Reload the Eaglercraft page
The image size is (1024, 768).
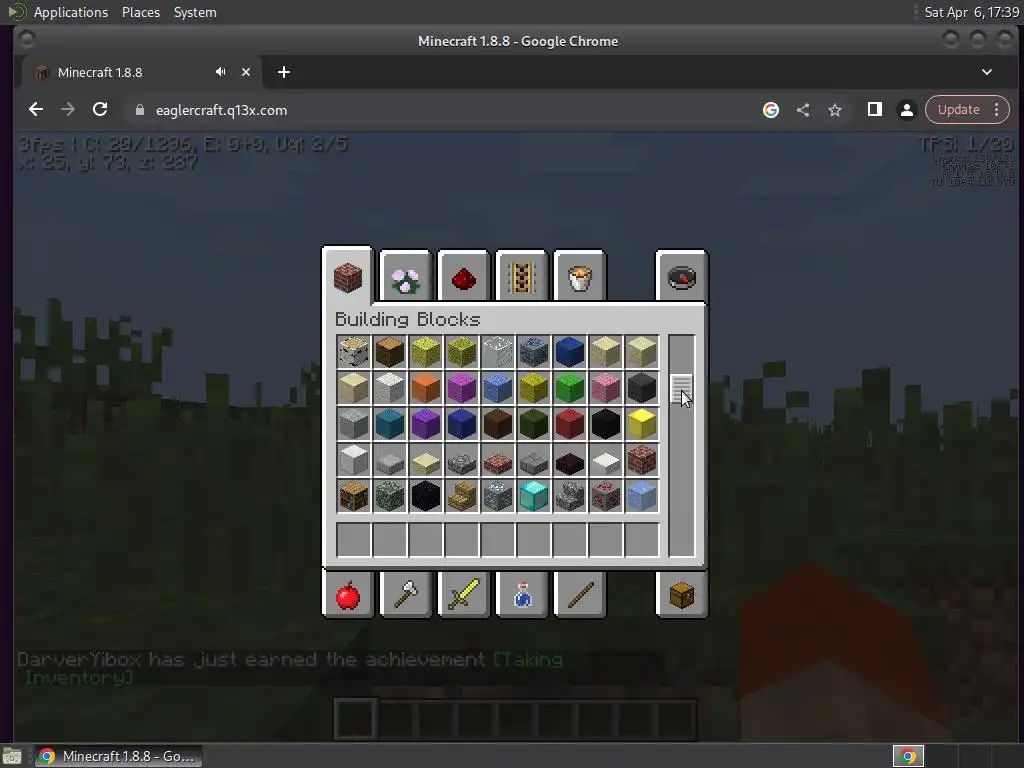point(100,110)
